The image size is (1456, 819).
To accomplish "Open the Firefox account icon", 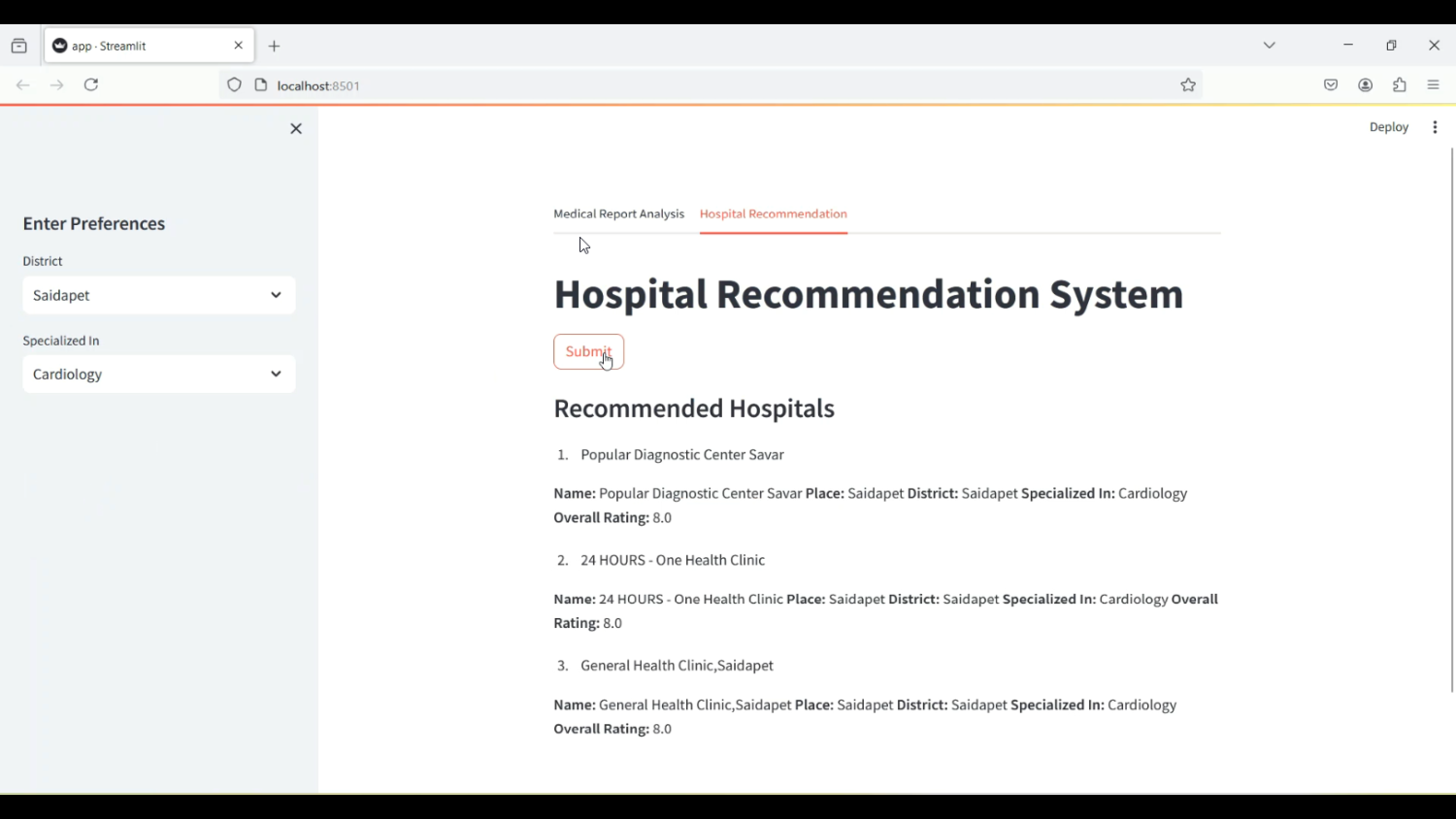I will 1365,84.
